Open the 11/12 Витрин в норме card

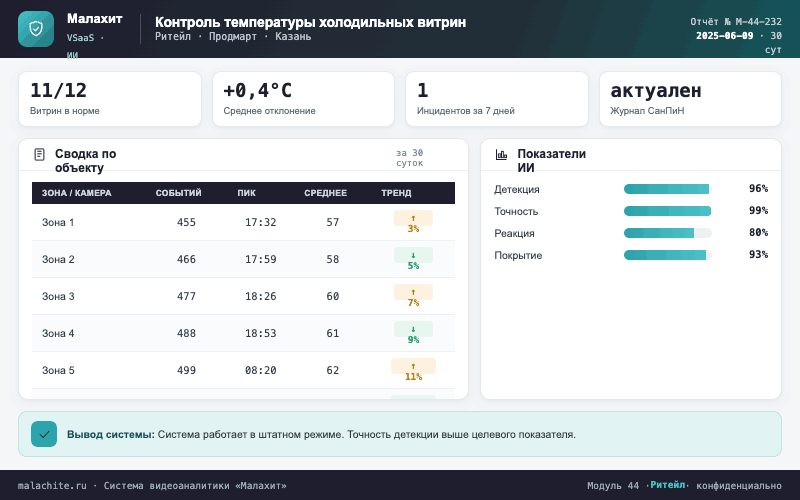[x=110, y=99]
